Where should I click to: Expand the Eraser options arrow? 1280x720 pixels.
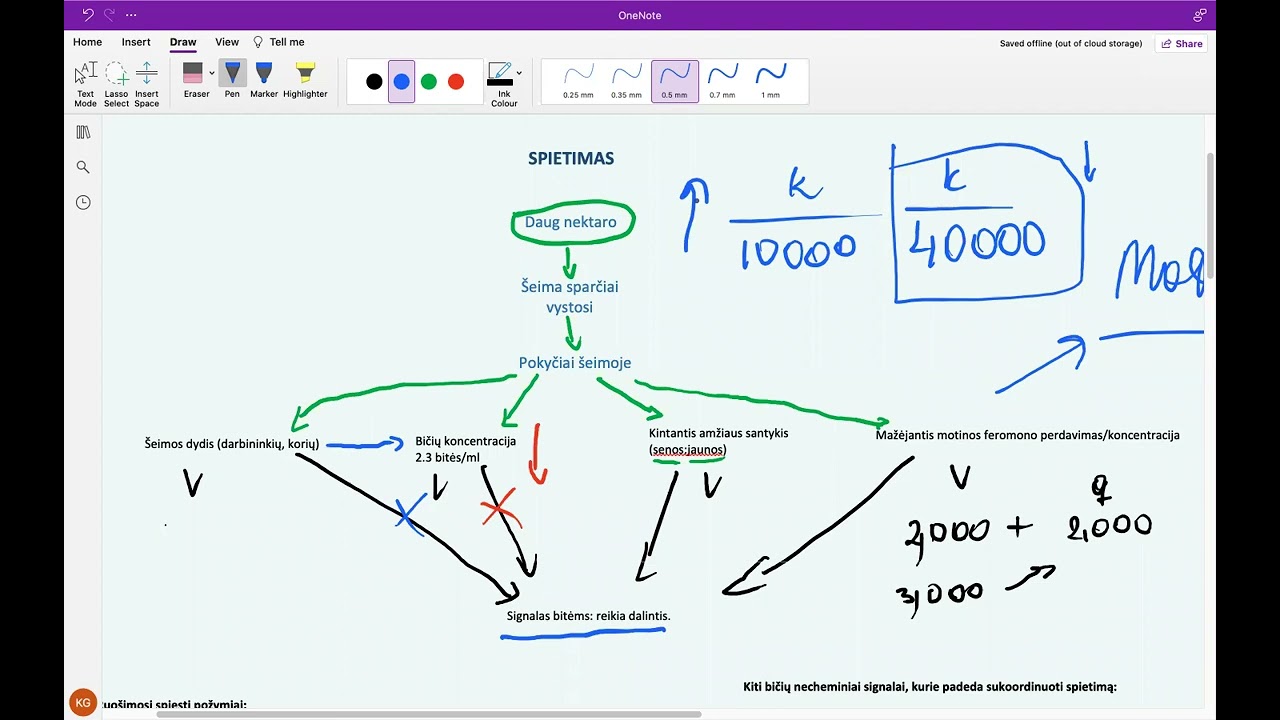(x=212, y=73)
